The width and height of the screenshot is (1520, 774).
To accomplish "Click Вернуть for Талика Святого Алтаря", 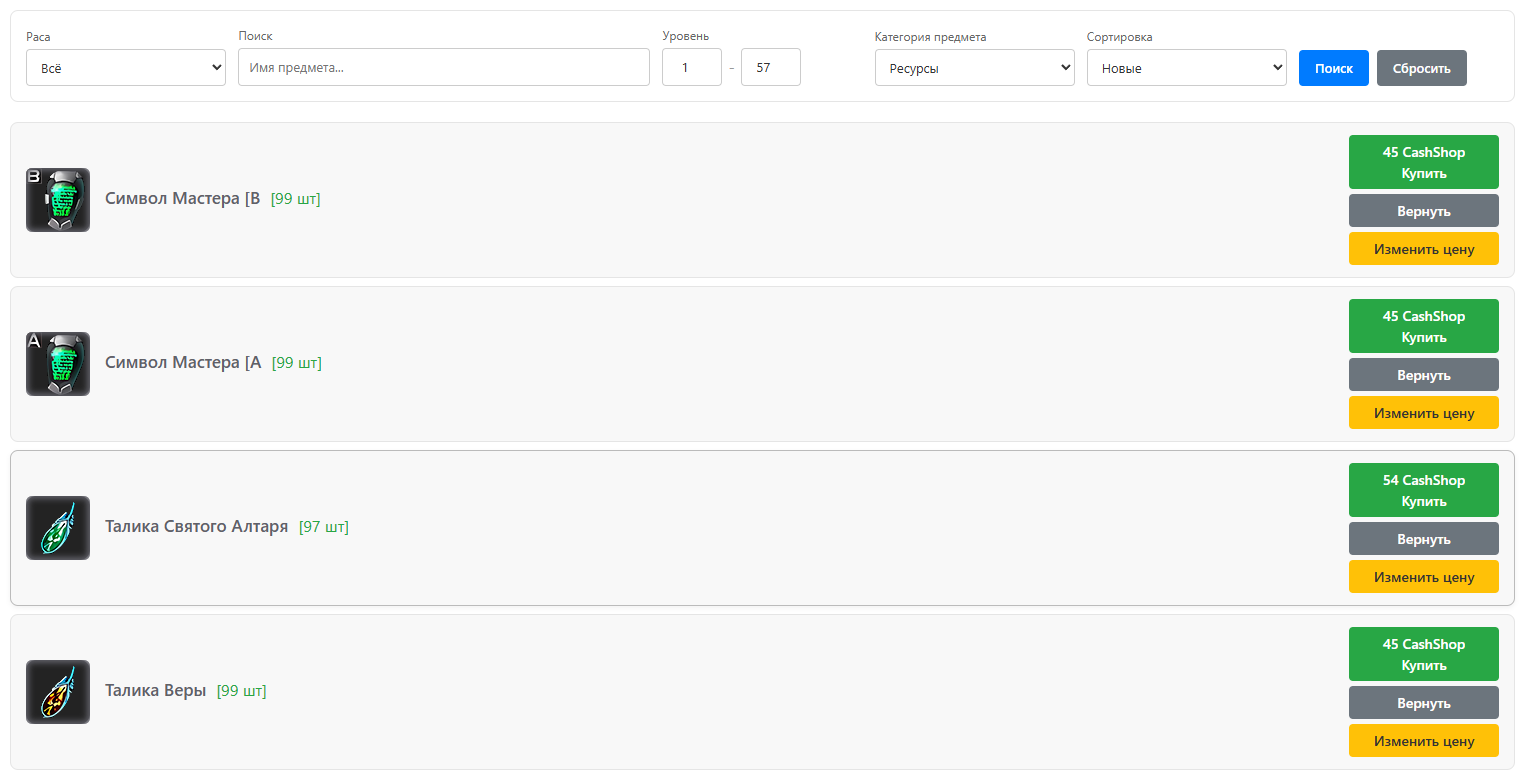I will tap(1424, 539).
